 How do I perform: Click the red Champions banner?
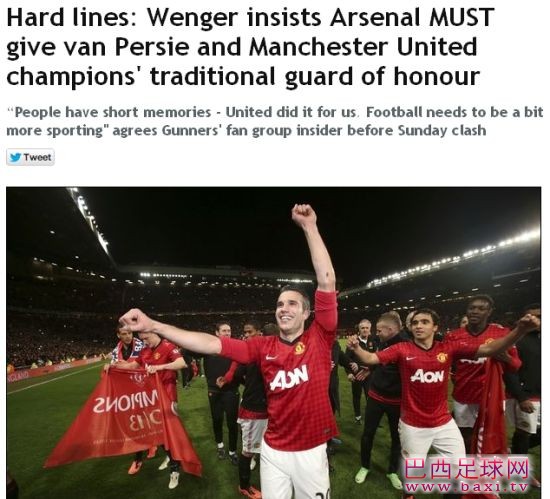pos(123,417)
